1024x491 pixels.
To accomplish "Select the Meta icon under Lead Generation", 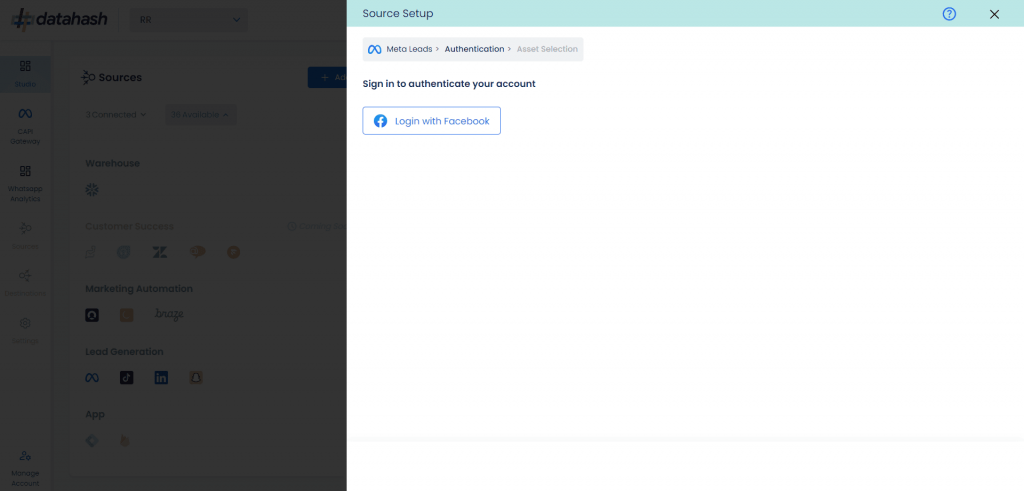I will (x=92, y=377).
